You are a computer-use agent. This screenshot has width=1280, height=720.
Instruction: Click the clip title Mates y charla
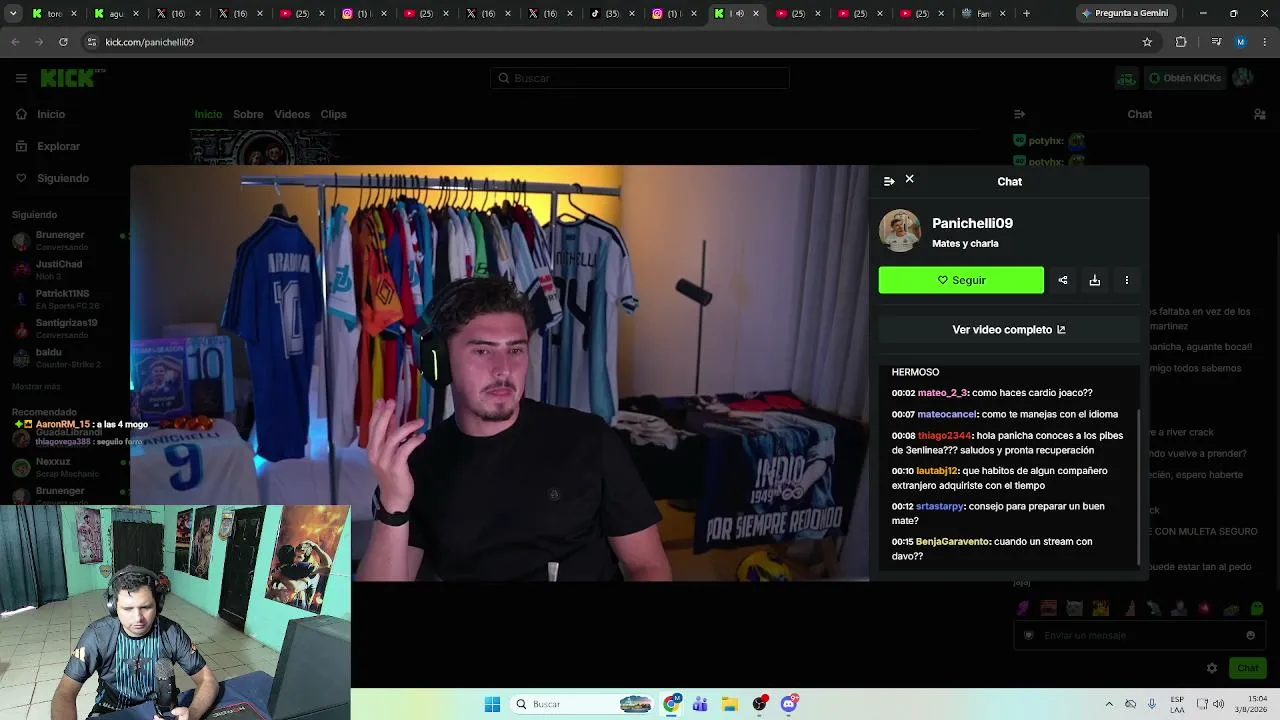point(965,243)
